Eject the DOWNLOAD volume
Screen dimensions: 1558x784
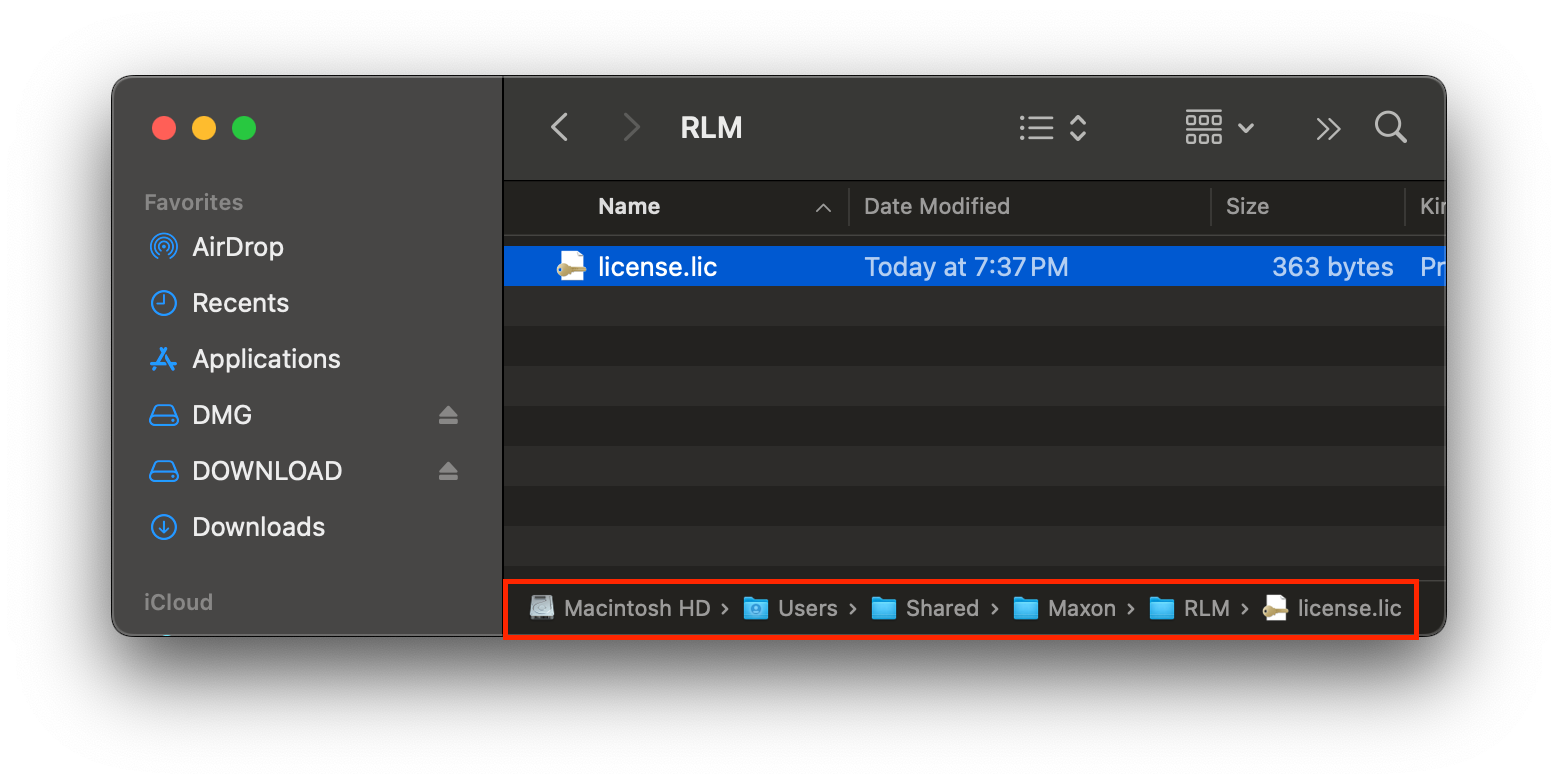click(447, 470)
